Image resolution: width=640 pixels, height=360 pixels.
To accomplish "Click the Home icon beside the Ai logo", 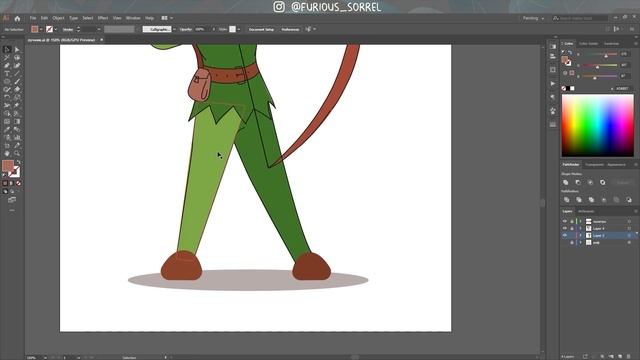I will click(17, 18).
